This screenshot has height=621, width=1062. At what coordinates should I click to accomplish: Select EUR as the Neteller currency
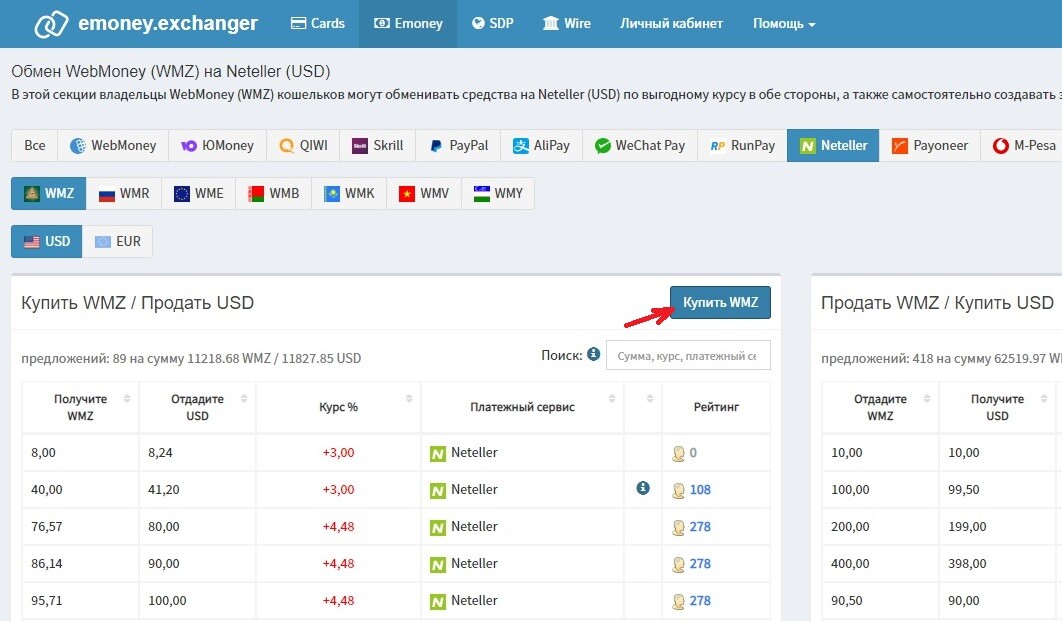[x=117, y=242]
